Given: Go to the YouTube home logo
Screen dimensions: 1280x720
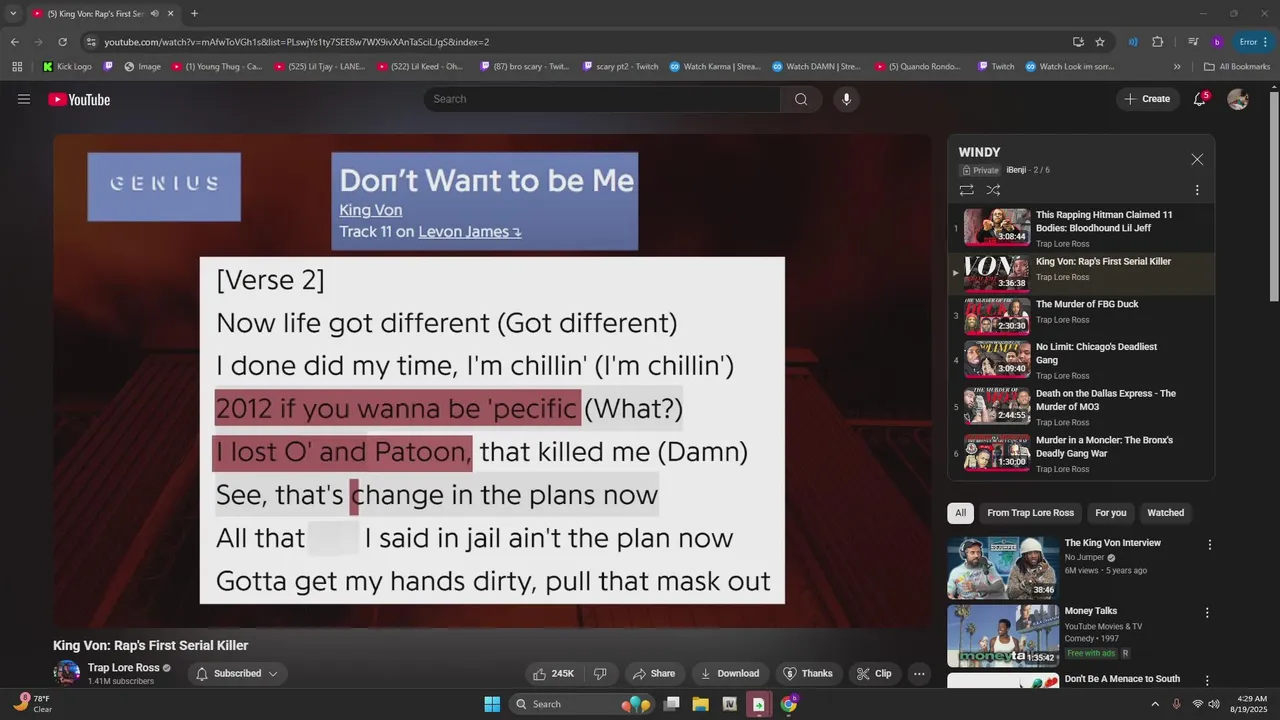Looking at the screenshot, I should 79,99.
